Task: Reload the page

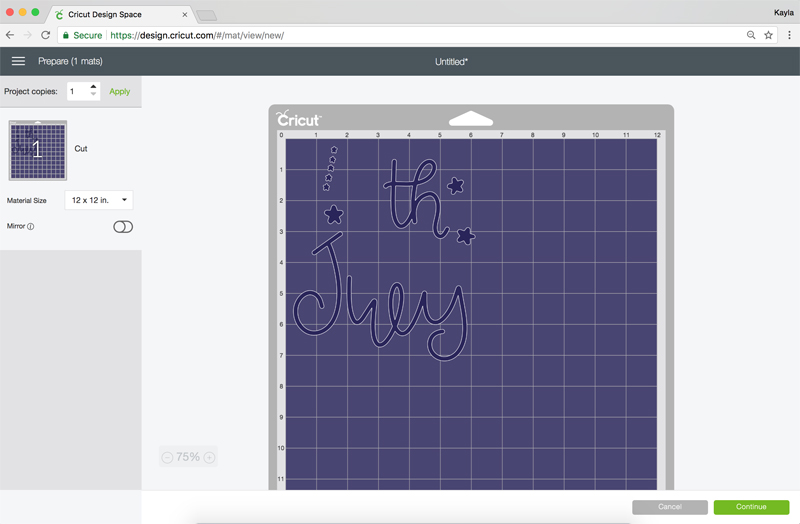Action: click(45, 35)
